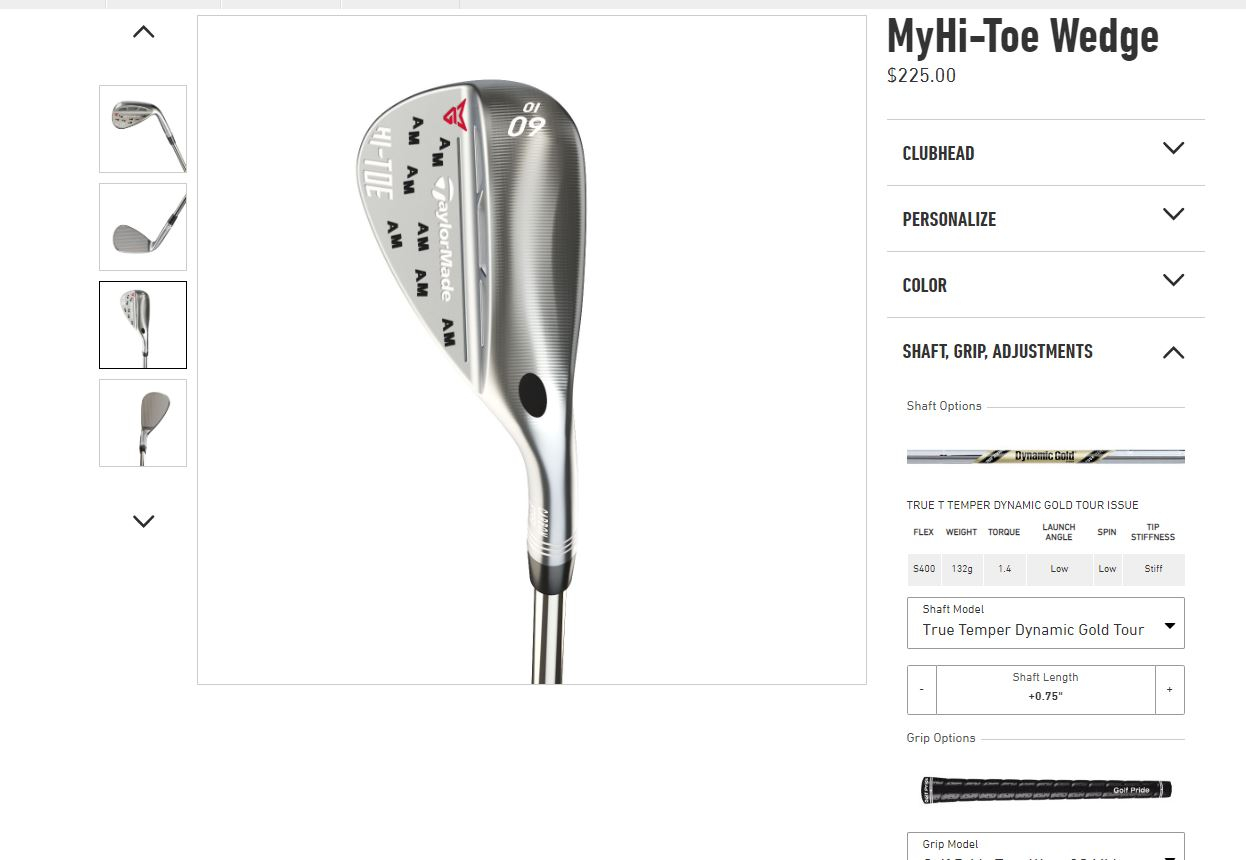Click the Golf Pride grip image
Image resolution: width=1246 pixels, height=860 pixels.
(x=1045, y=790)
